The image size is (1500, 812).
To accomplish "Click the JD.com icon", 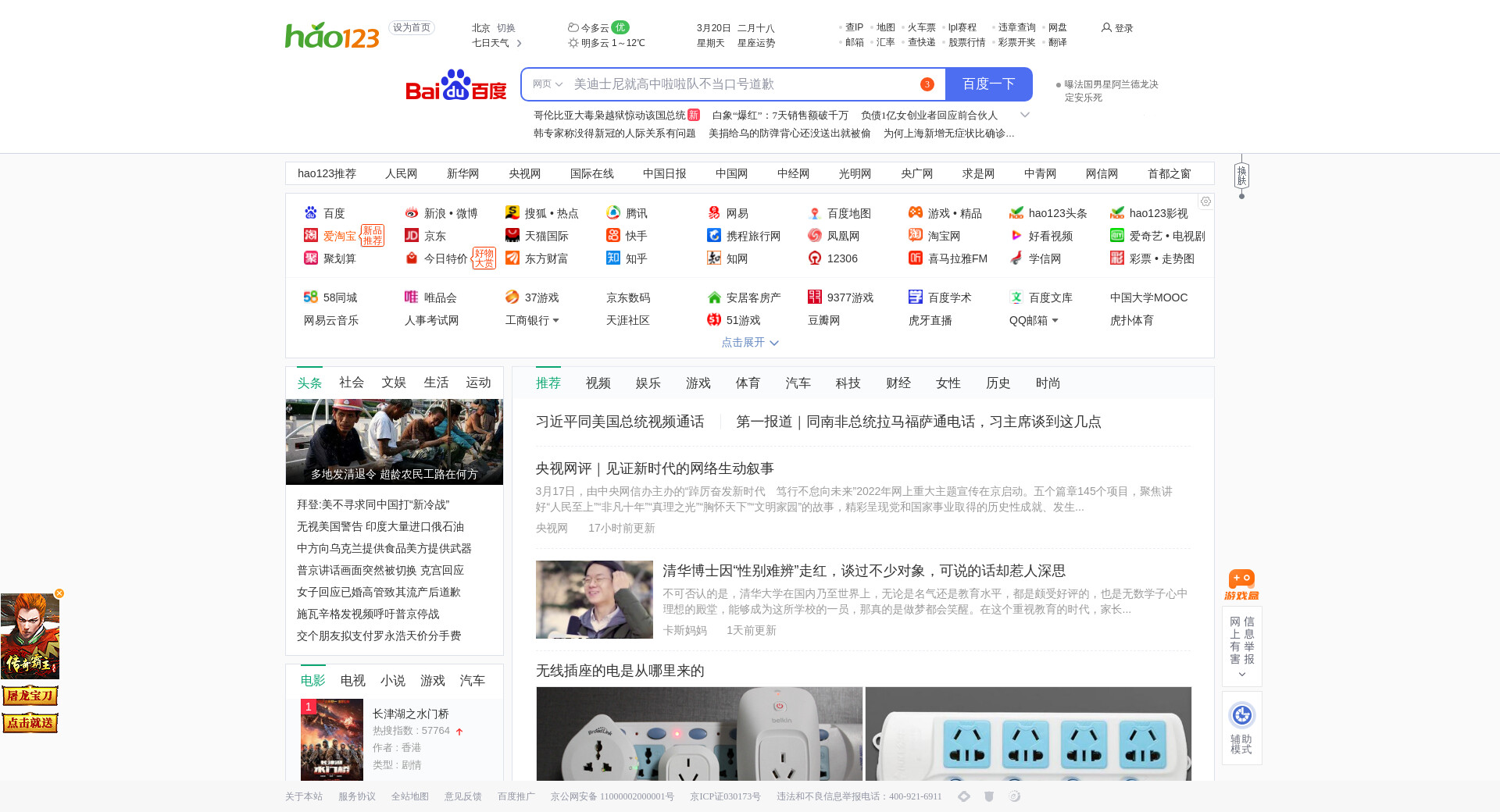I will click(x=412, y=236).
